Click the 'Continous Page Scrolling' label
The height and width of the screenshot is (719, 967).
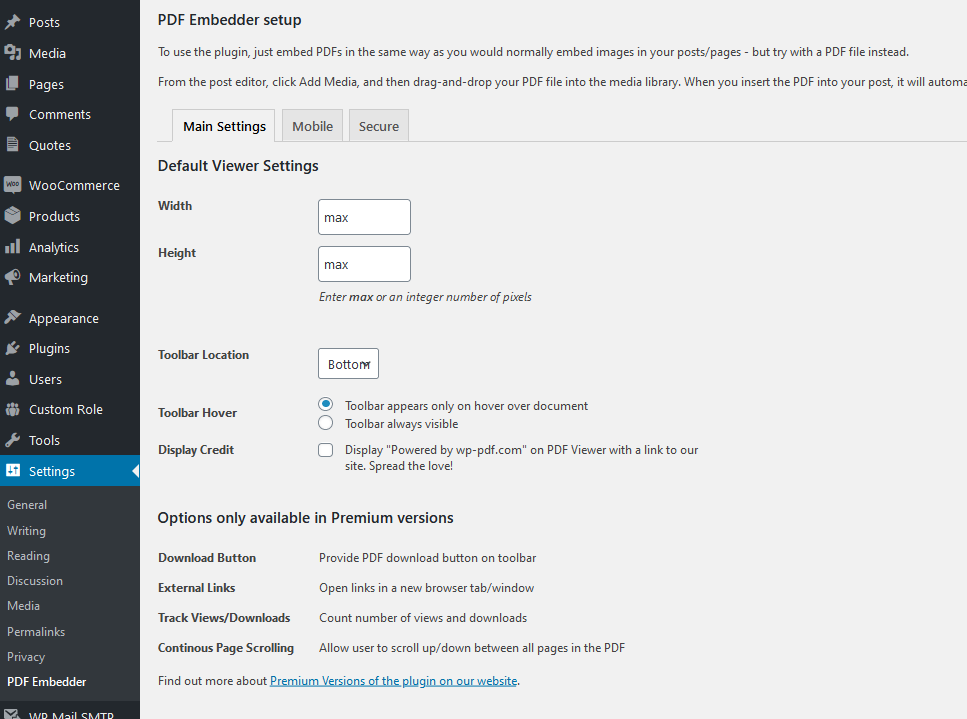(226, 648)
